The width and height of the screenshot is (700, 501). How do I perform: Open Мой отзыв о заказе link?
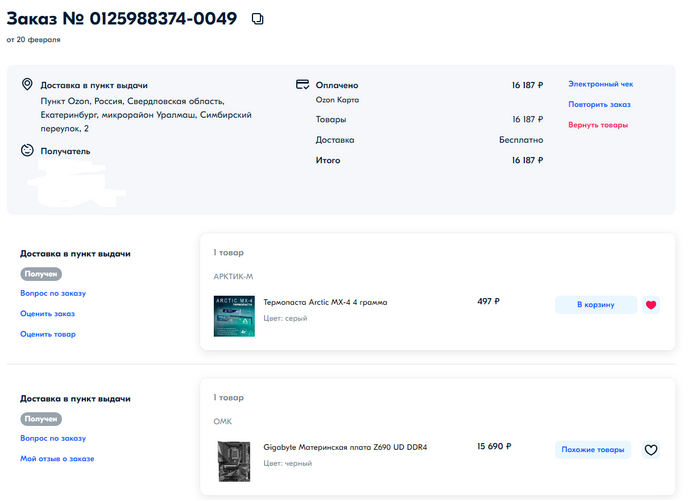57,459
